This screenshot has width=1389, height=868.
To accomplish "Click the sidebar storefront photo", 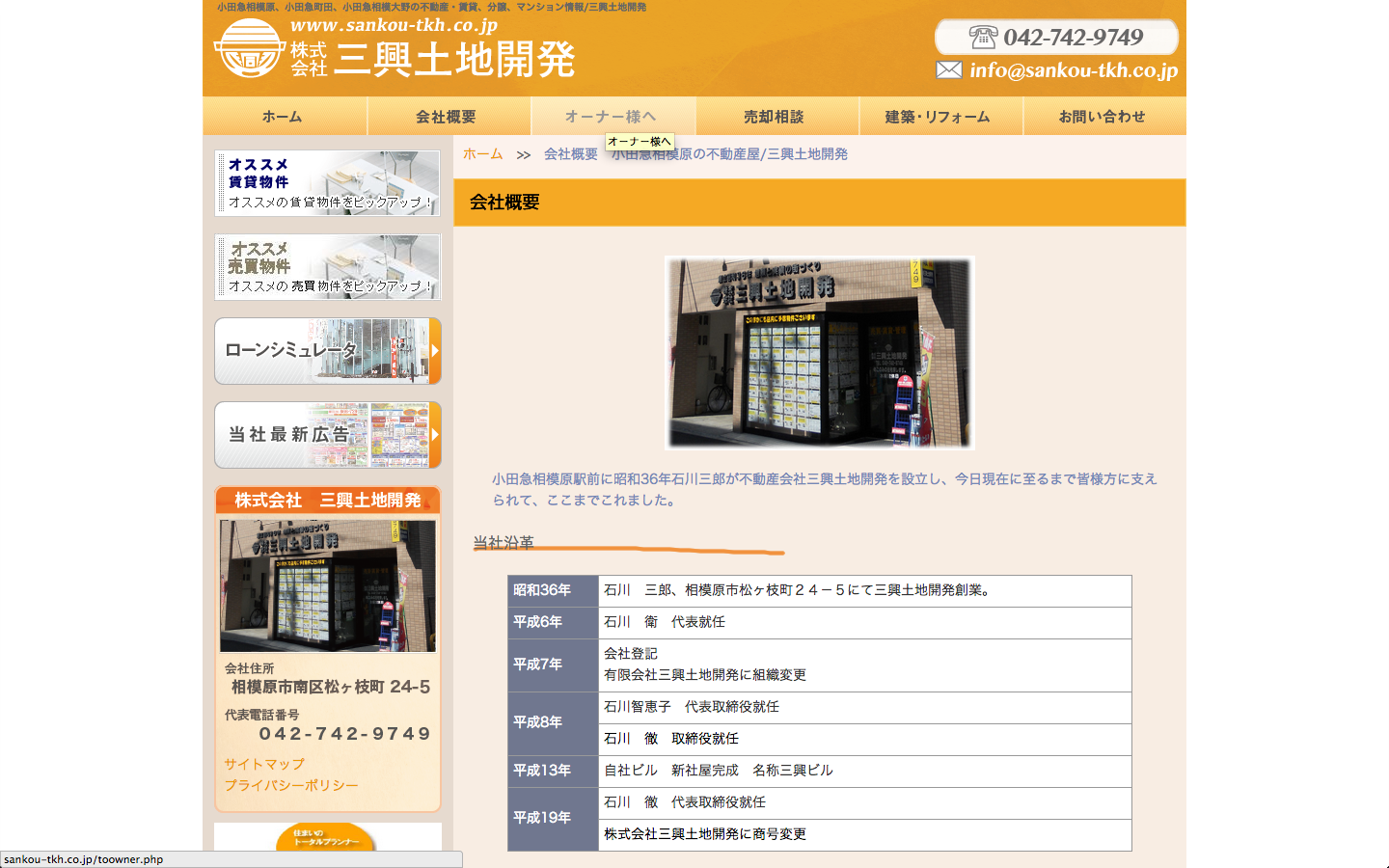I will [x=328, y=586].
